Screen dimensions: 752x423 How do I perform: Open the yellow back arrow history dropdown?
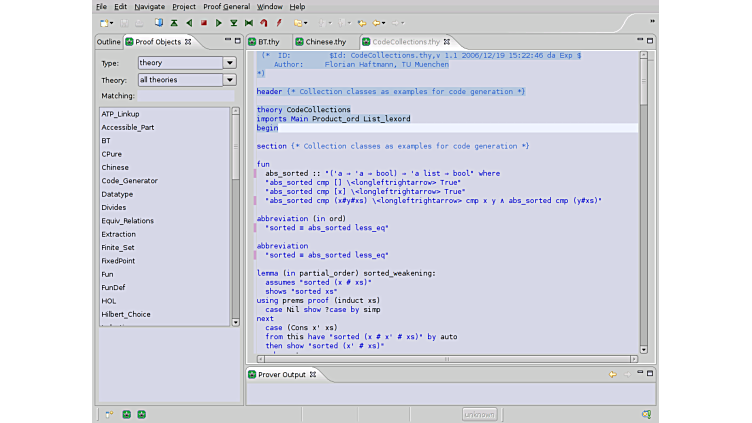[x=381, y=22]
